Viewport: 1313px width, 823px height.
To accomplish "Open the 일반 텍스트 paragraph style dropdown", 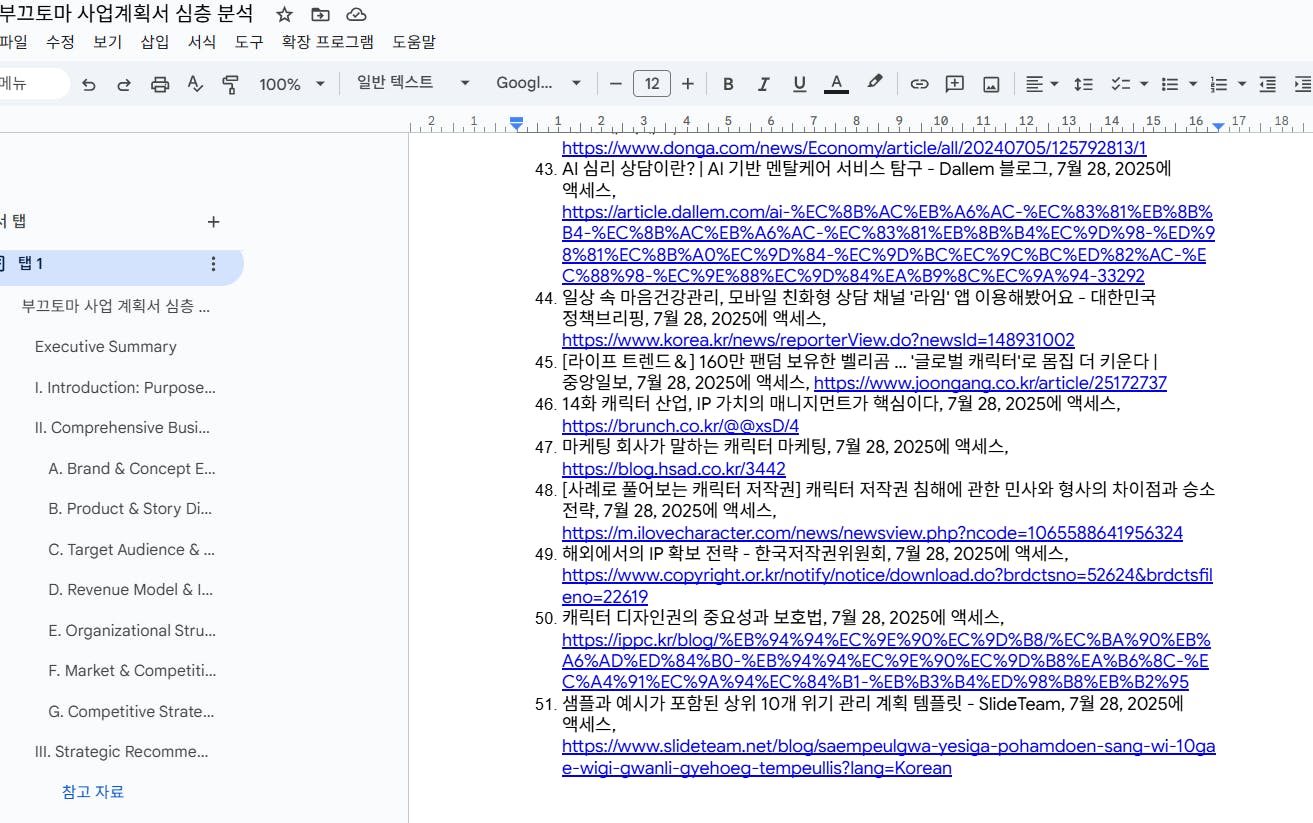I will [412, 83].
